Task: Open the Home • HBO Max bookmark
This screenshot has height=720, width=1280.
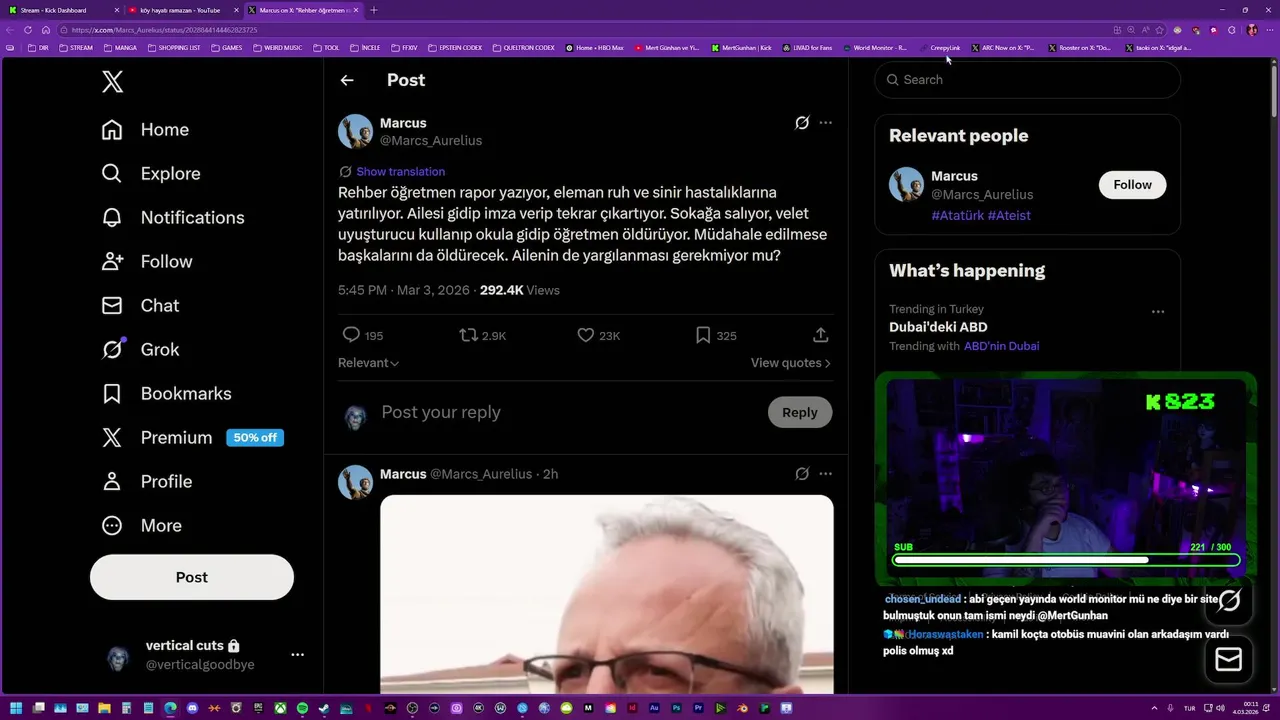Action: [x=595, y=48]
